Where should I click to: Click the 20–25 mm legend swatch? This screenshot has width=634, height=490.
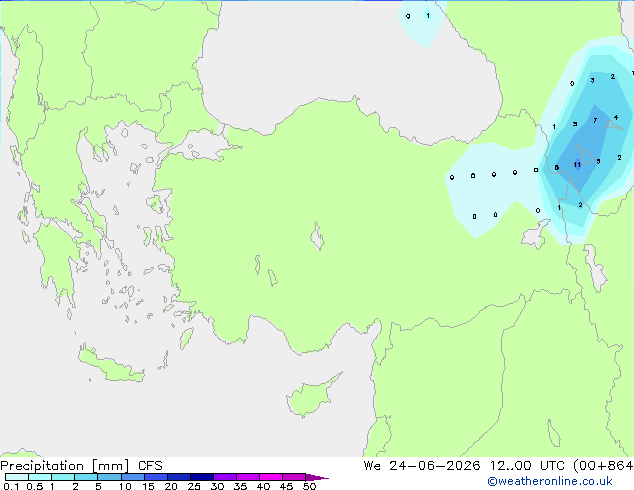(178, 477)
